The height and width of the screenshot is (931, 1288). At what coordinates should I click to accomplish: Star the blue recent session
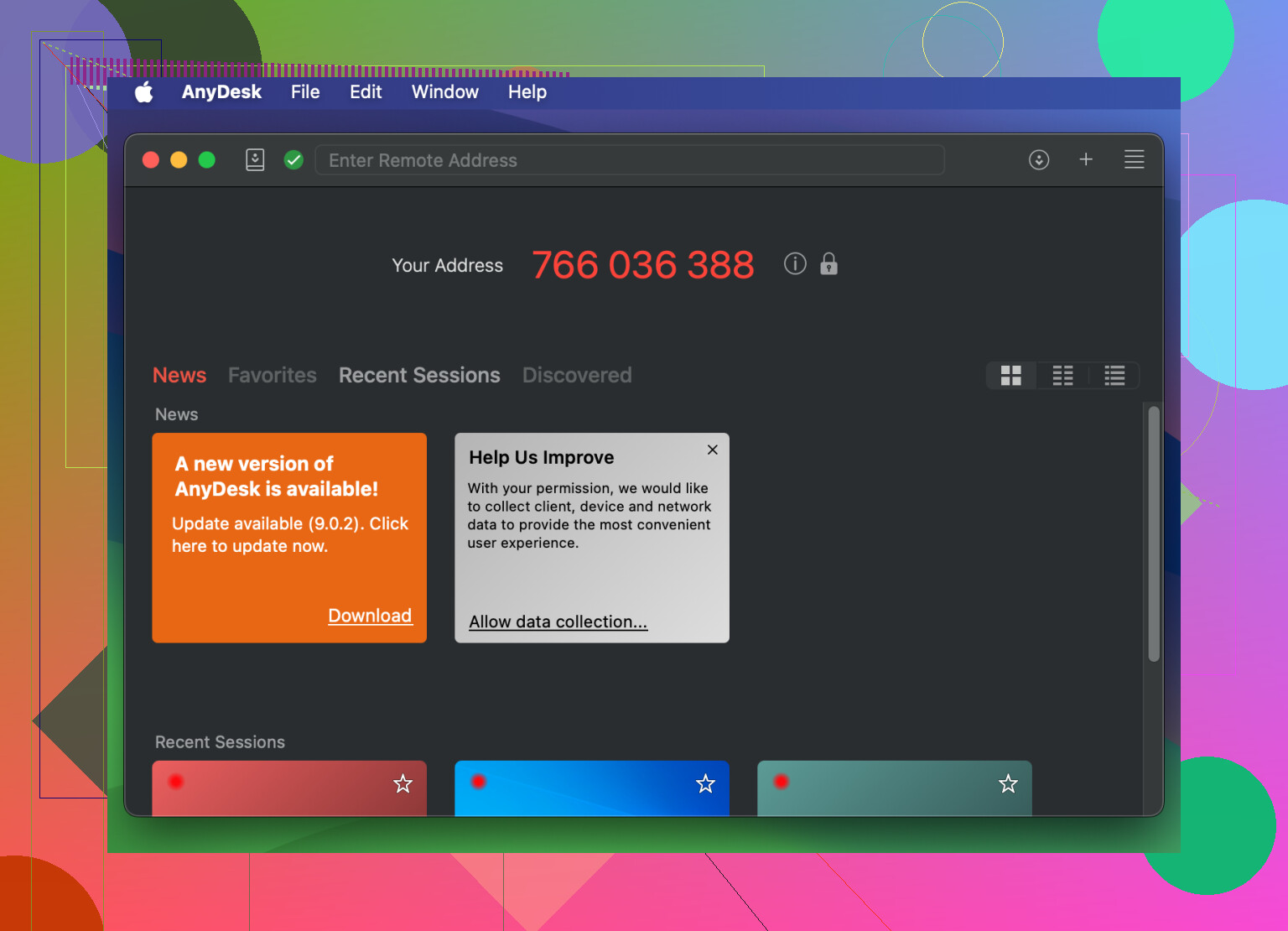(706, 784)
